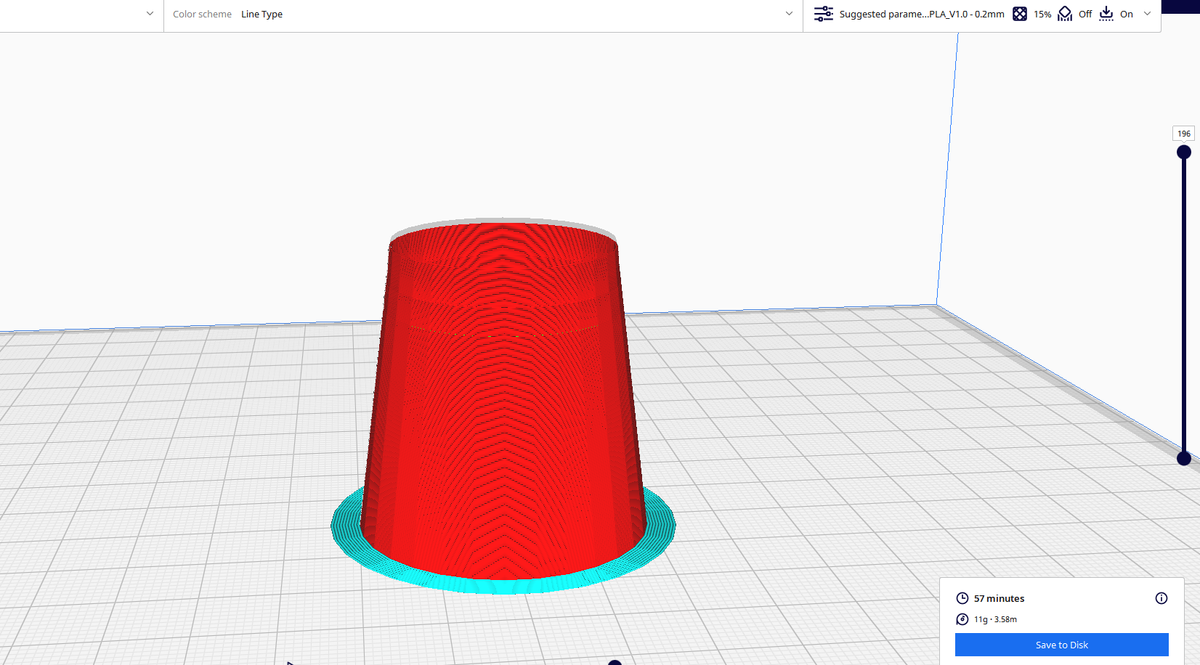Toggle the adhesion setting currently On
The width and height of the screenshot is (1200, 665).
click(x=1127, y=14)
